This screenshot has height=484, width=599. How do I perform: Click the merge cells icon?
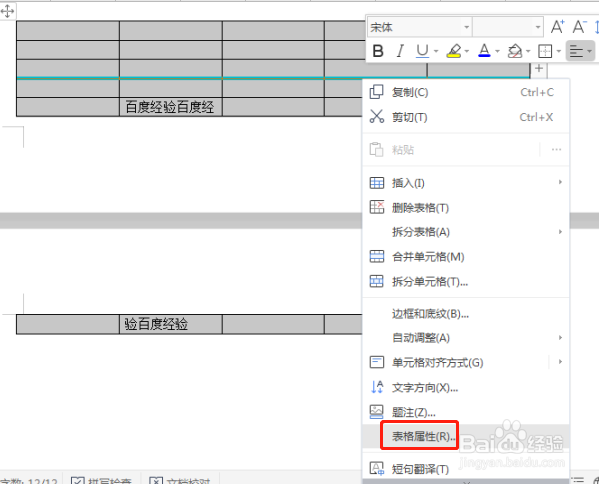(377, 256)
